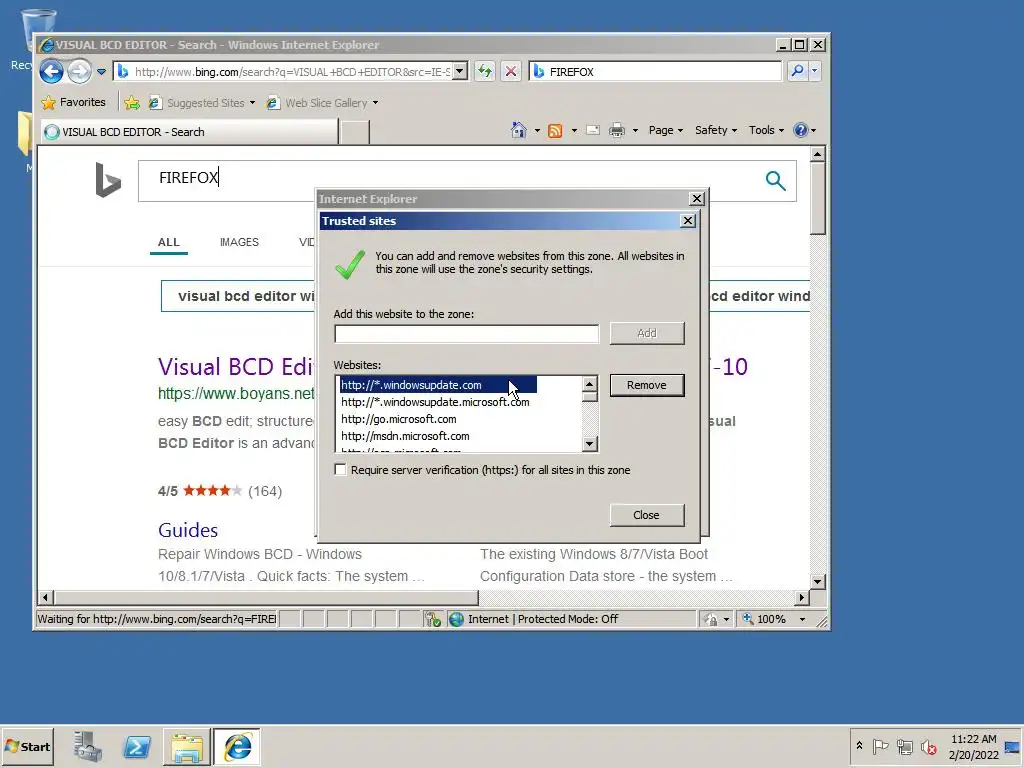Click the Refresh page icon
This screenshot has height=768, width=1024.
click(x=485, y=71)
